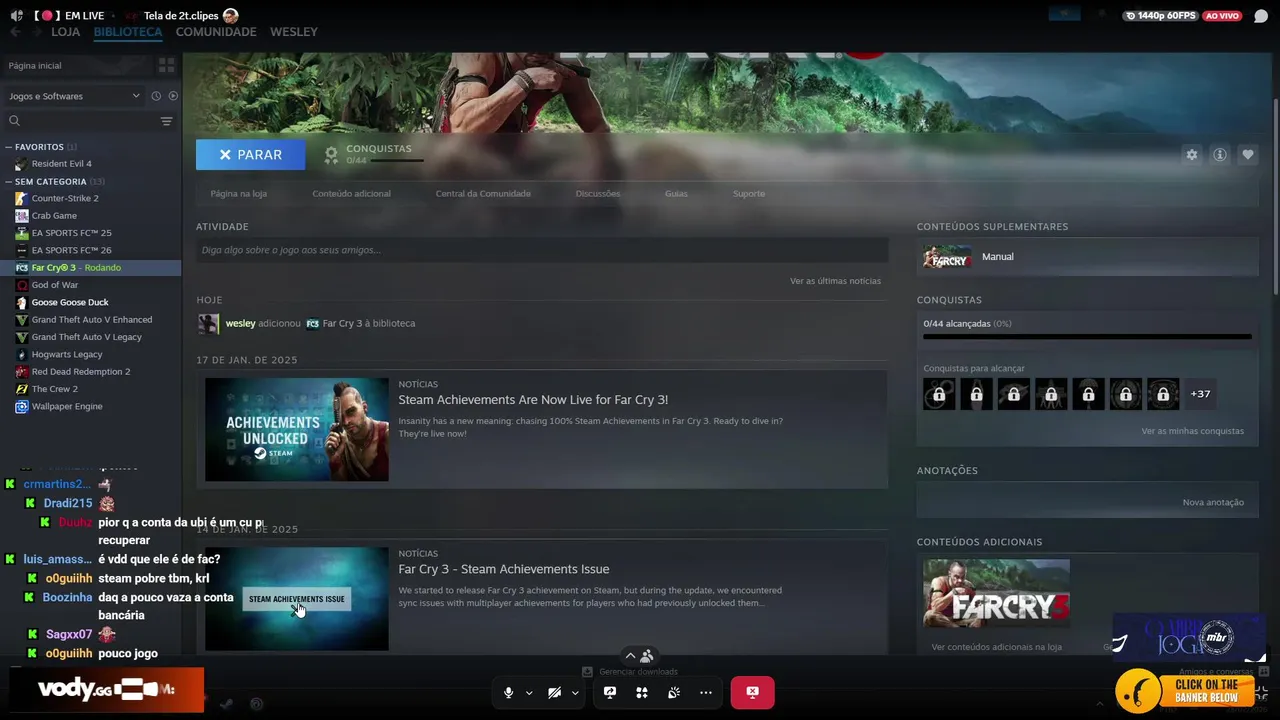Toggle camera in meeting toolbar
The image size is (1280, 720).
tap(554, 692)
